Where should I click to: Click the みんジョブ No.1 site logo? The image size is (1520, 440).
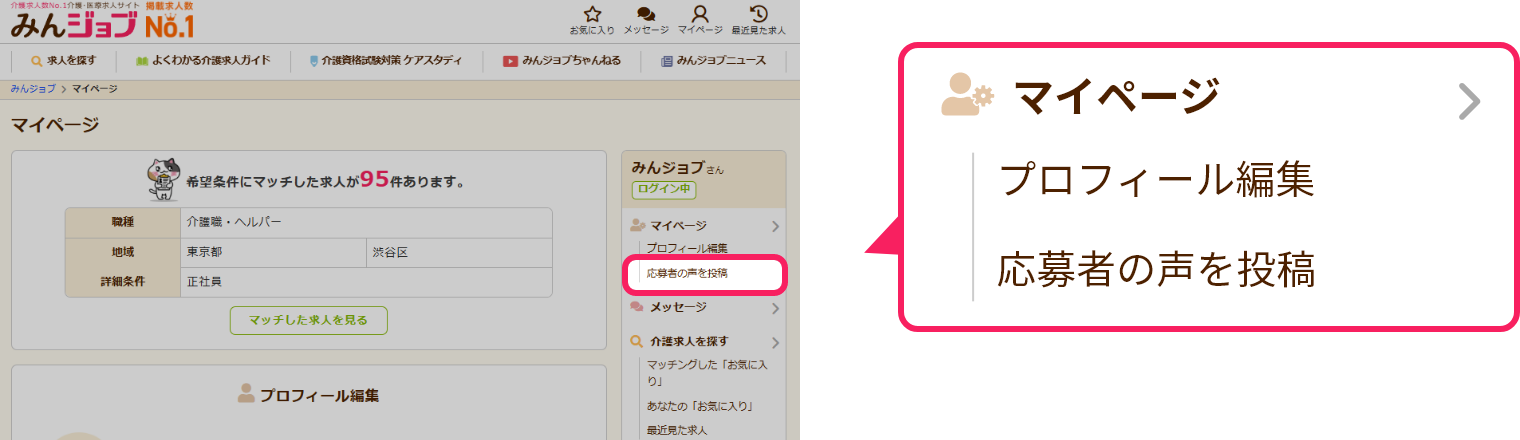pyautogui.click(x=102, y=20)
